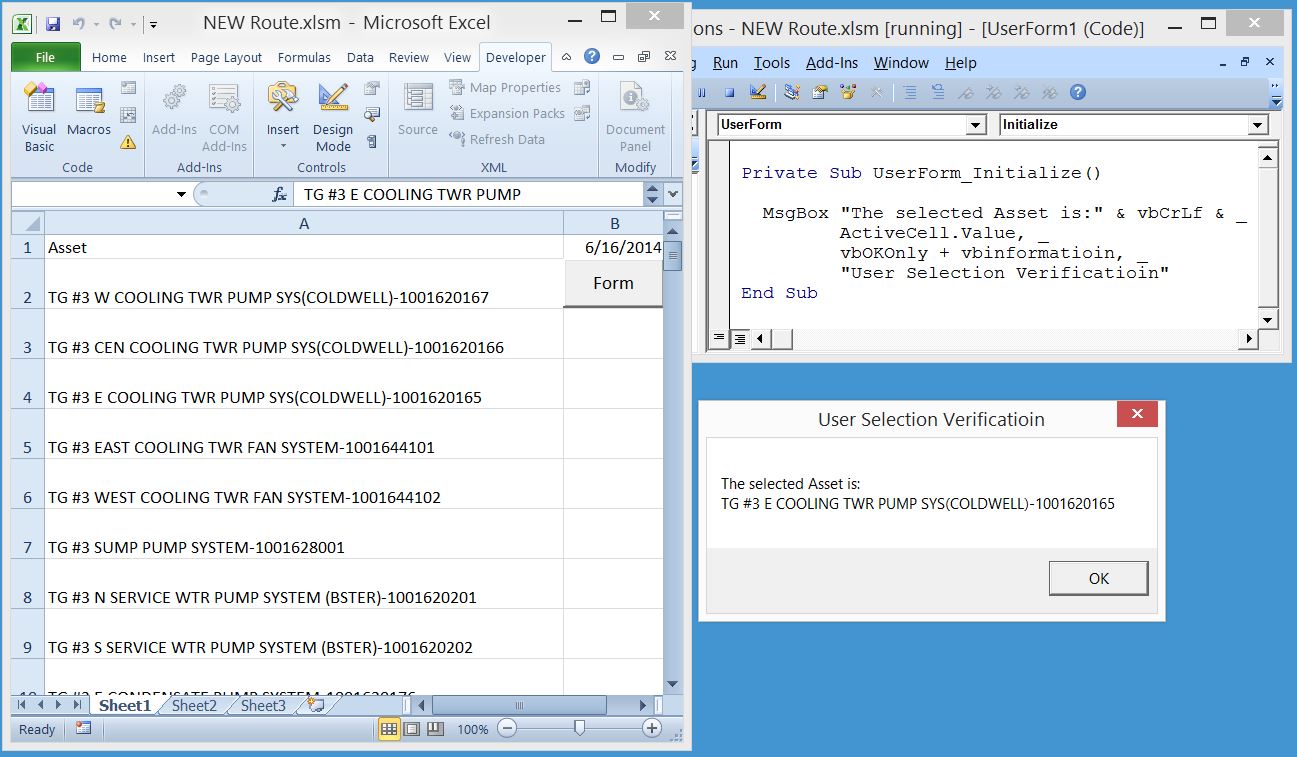The height and width of the screenshot is (757, 1297).
Task: Switch to the Sheet3 worksheet tab
Action: tap(263, 706)
